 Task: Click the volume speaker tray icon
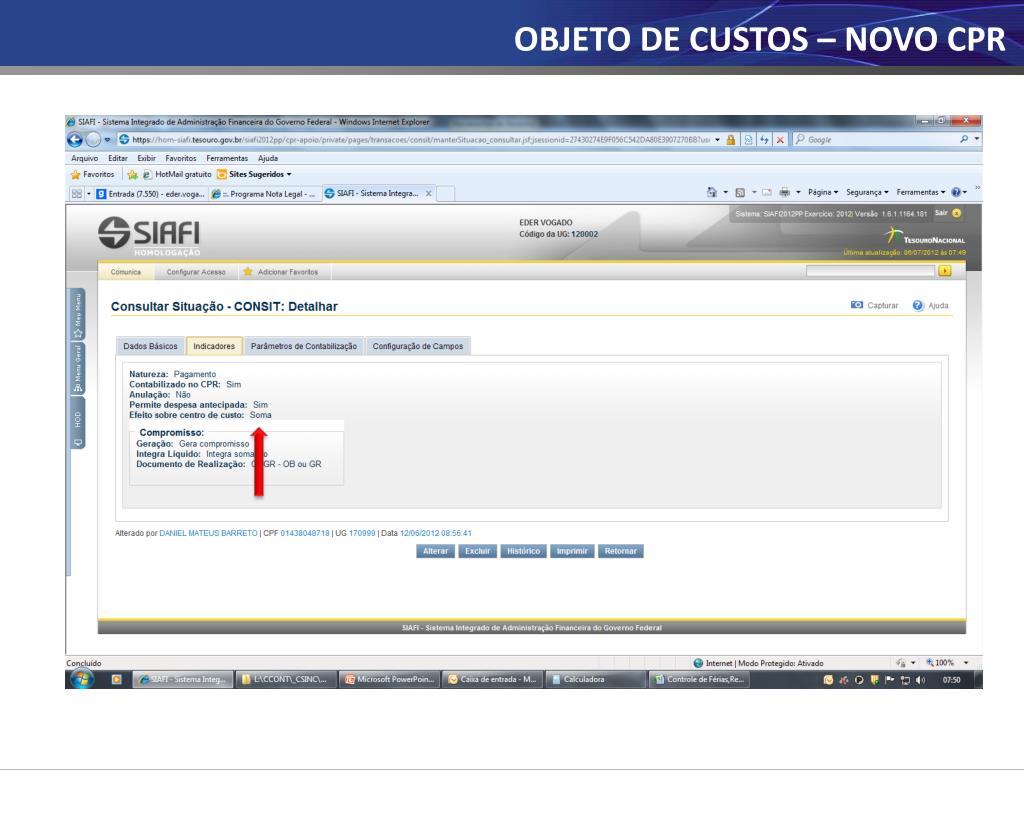click(920, 680)
